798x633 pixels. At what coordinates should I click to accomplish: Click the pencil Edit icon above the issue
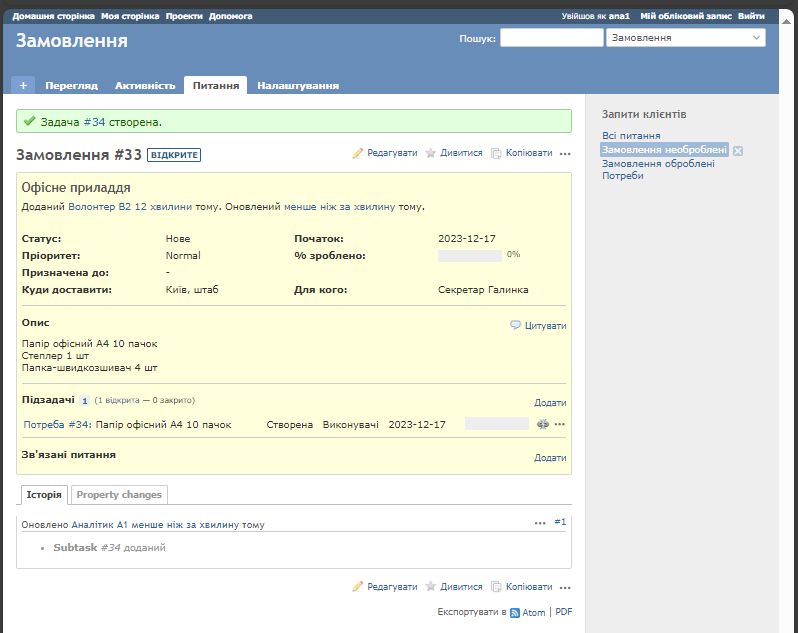point(358,153)
